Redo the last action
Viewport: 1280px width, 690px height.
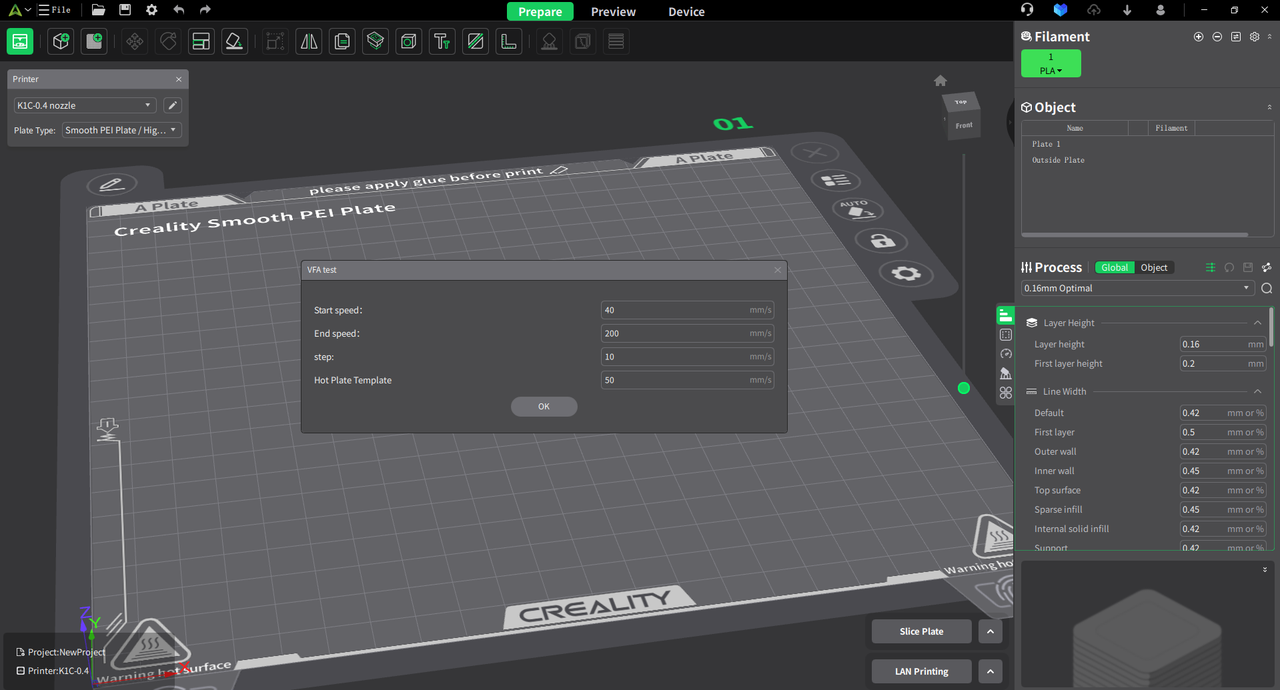pos(205,10)
